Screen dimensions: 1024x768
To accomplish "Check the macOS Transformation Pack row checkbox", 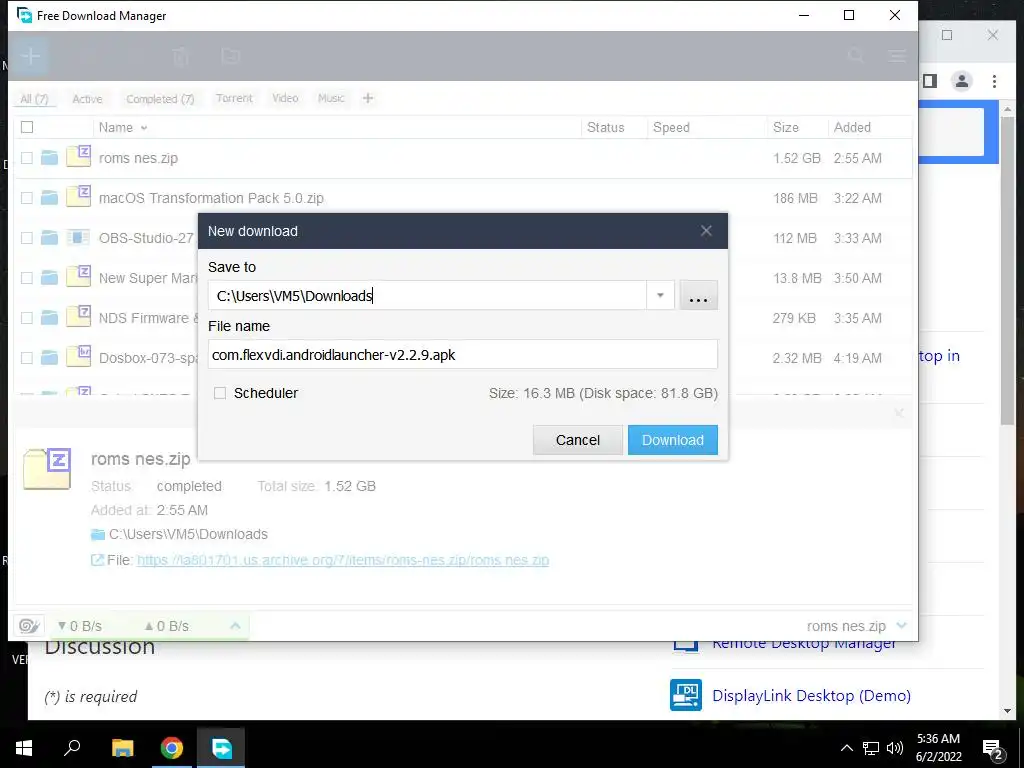I will [27, 198].
